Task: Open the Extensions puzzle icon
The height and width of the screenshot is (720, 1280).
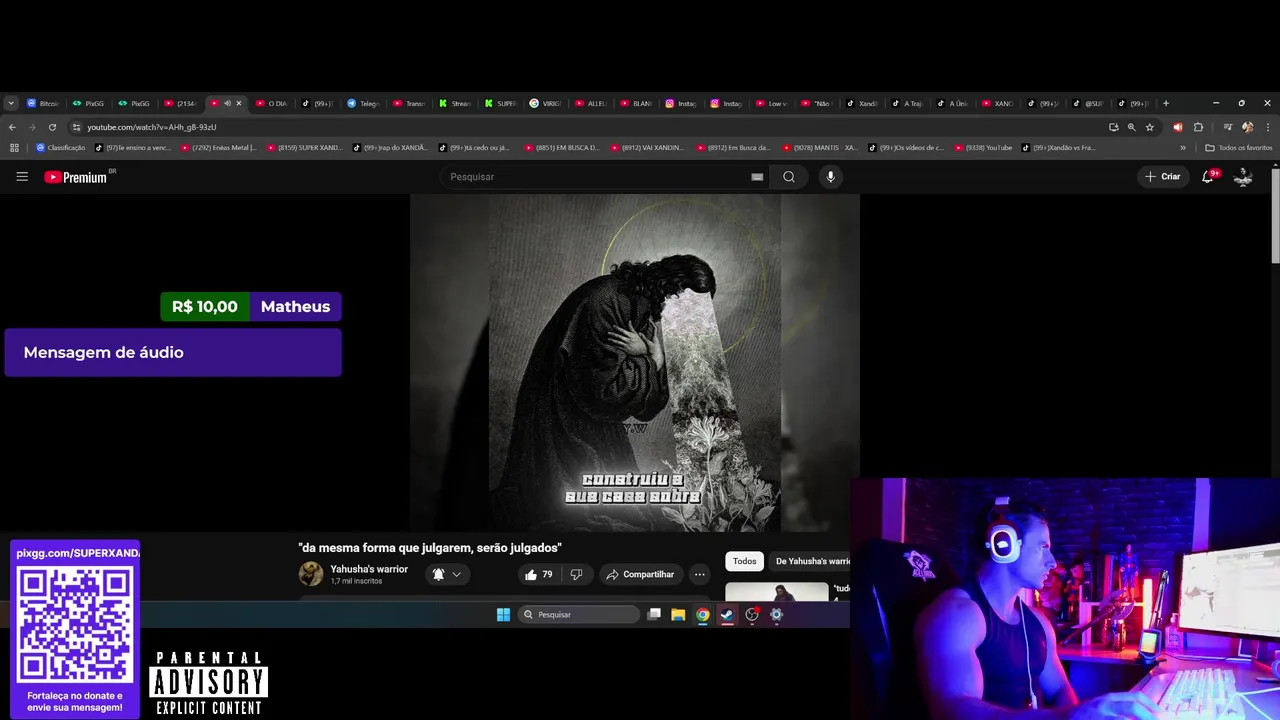Action: pyautogui.click(x=1198, y=127)
